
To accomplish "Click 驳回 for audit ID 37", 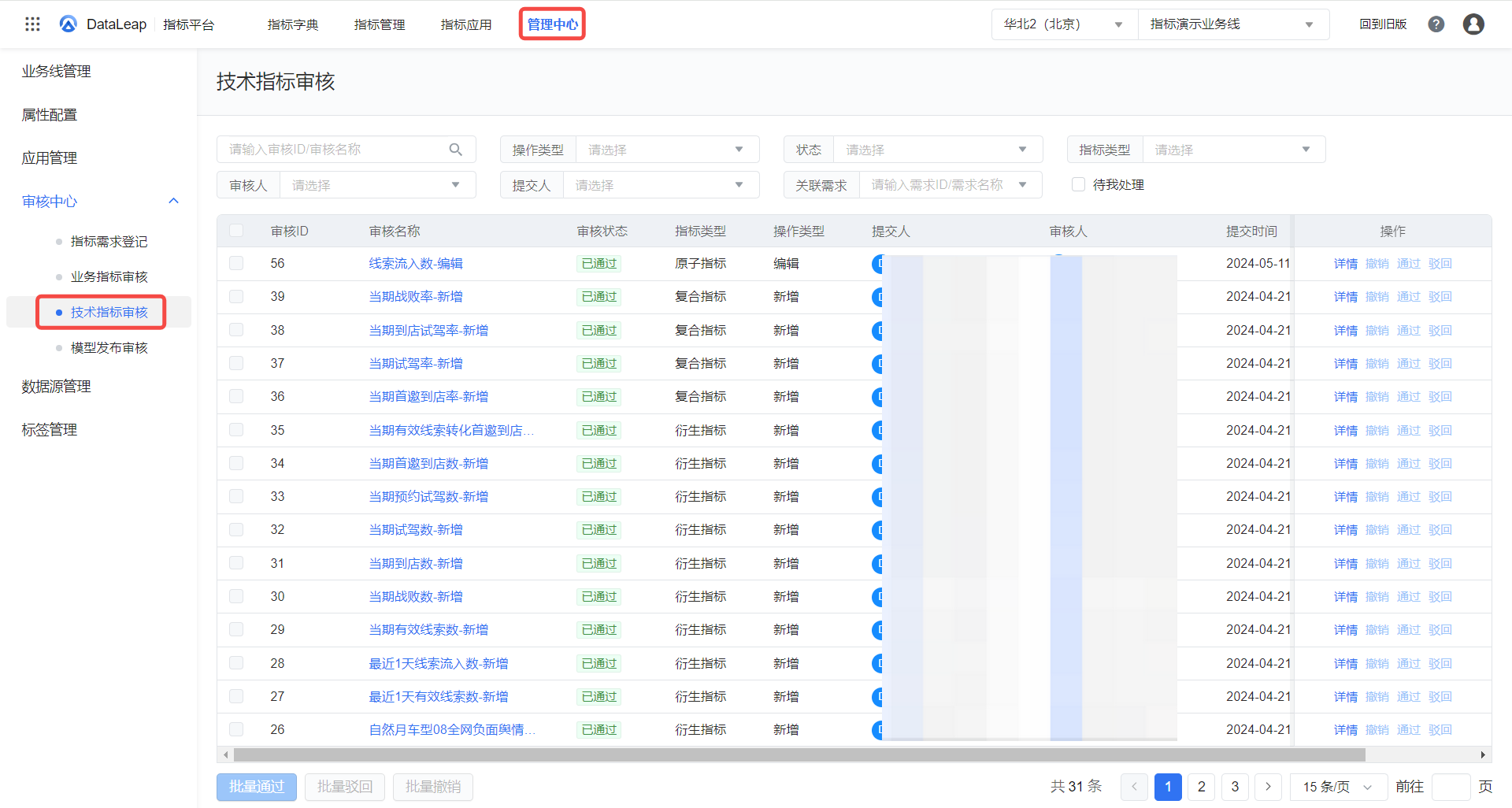I will [1440, 364].
